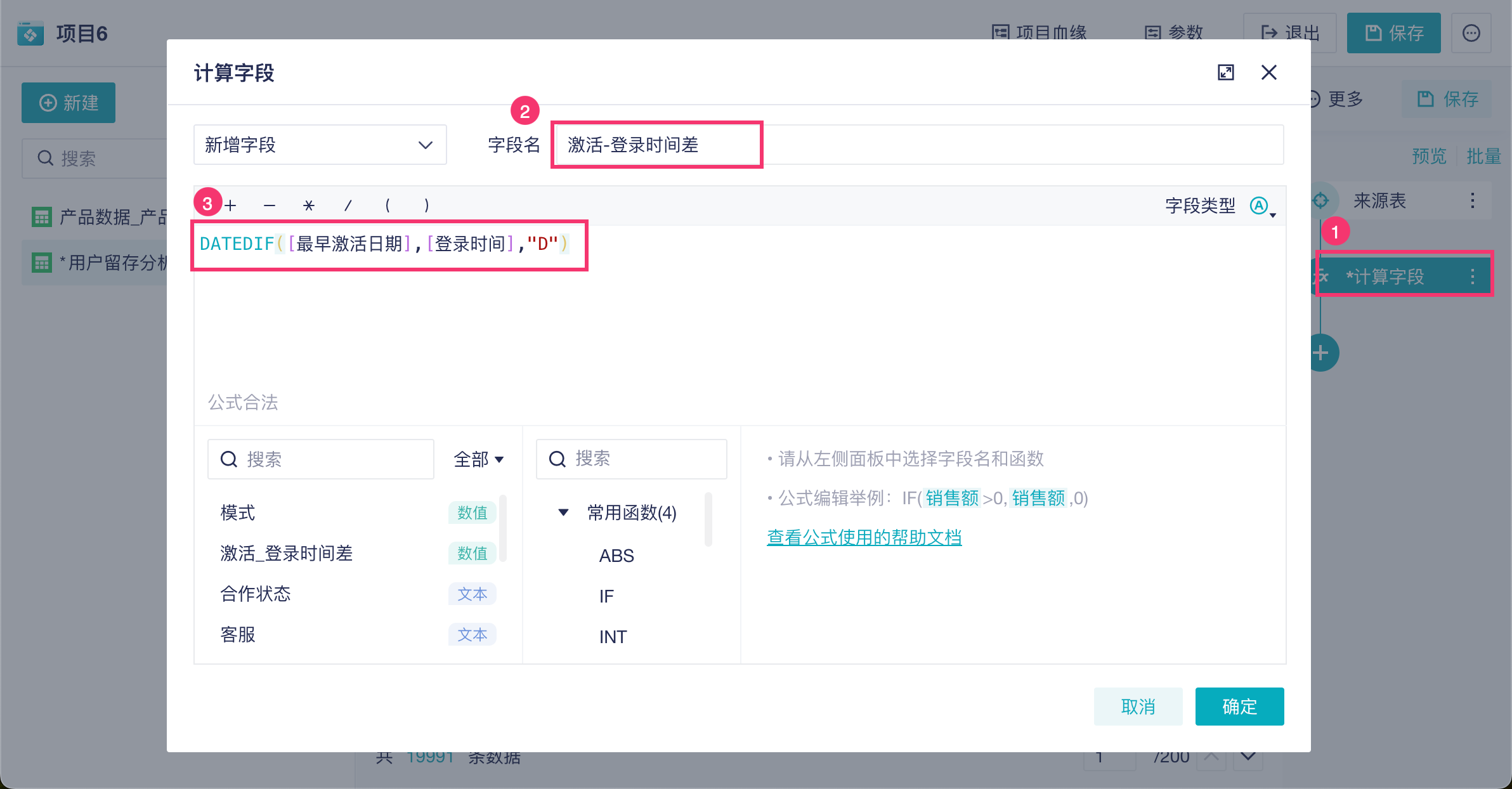
Task: Click the 取消 button
Action: (1138, 706)
